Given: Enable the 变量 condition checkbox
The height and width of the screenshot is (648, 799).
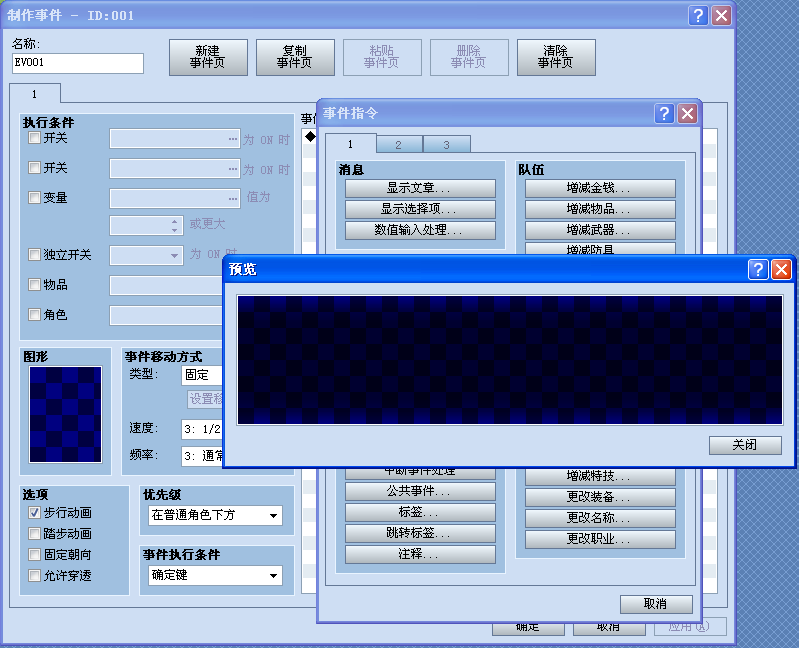Looking at the screenshot, I should coord(34,197).
